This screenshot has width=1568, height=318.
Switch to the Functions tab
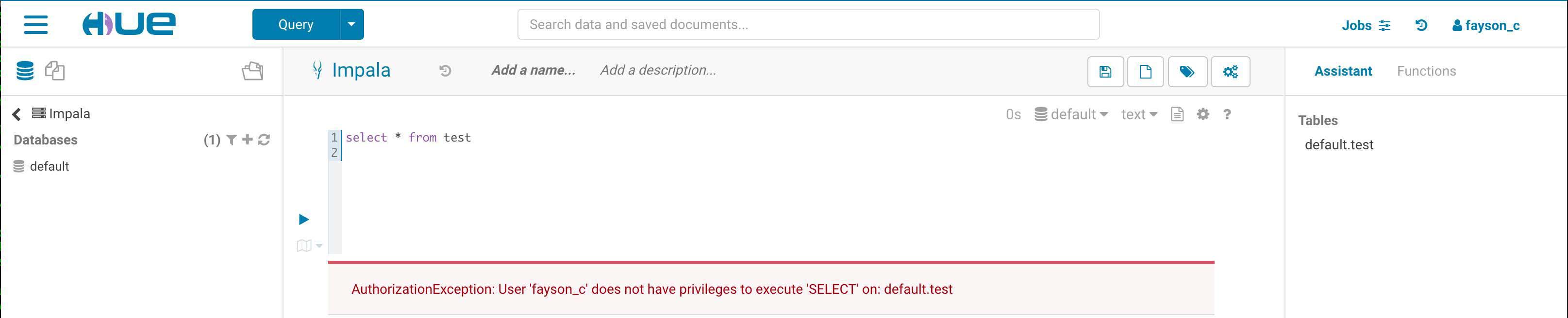click(1426, 71)
